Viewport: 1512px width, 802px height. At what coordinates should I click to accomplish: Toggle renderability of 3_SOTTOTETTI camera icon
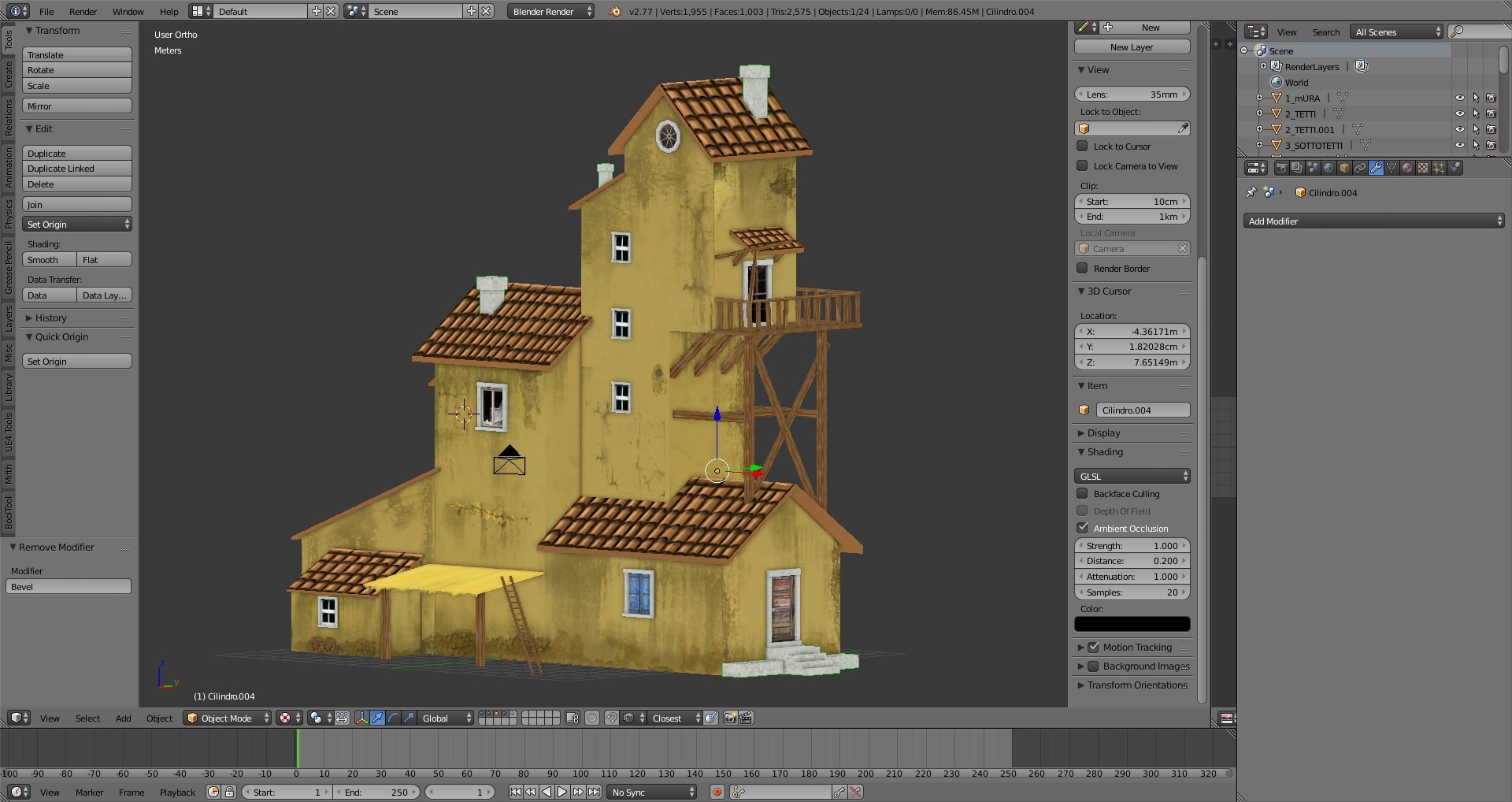pyautogui.click(x=1492, y=145)
